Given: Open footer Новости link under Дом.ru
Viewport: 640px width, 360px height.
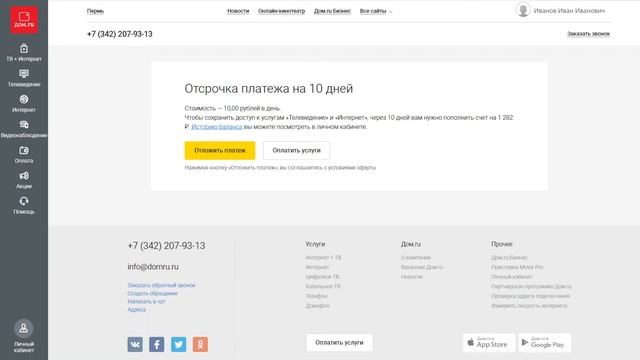Looking at the screenshot, I should (x=411, y=277).
